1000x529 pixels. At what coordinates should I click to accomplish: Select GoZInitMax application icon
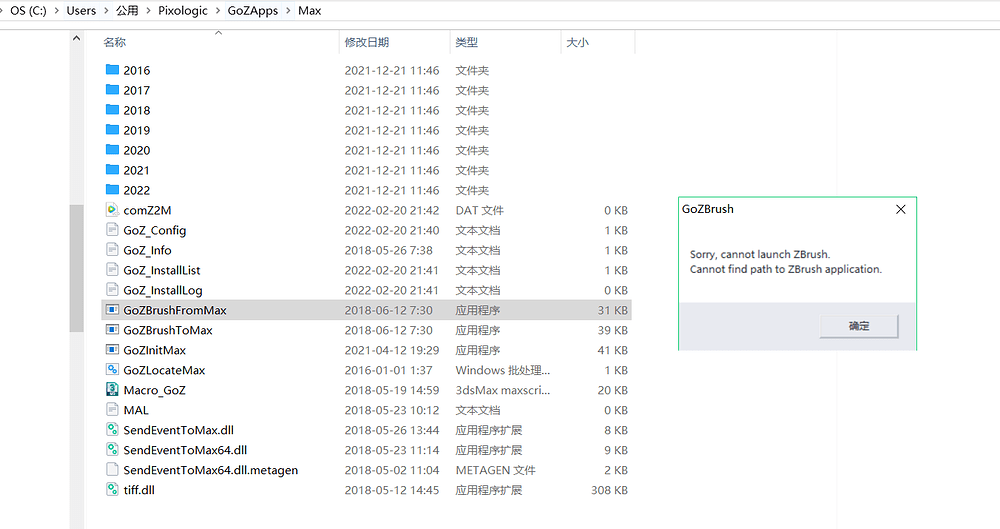pos(112,350)
